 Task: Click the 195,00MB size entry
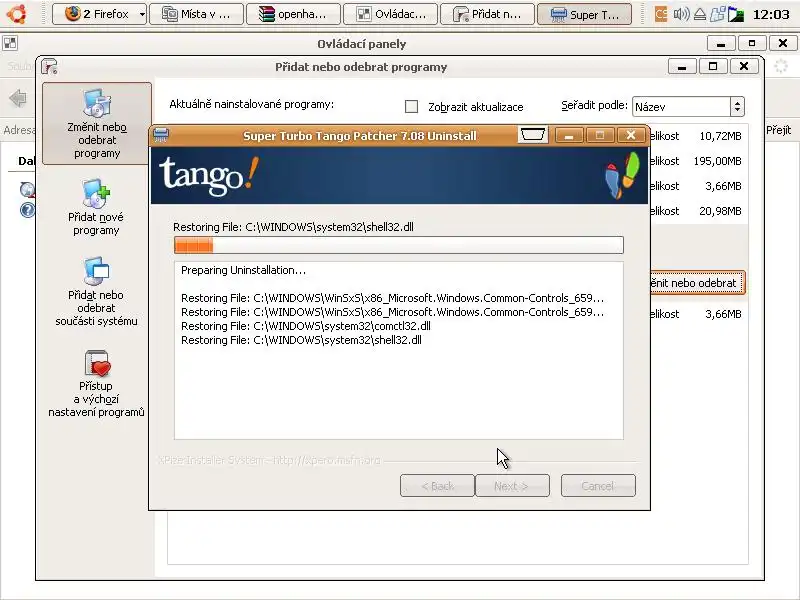click(717, 161)
